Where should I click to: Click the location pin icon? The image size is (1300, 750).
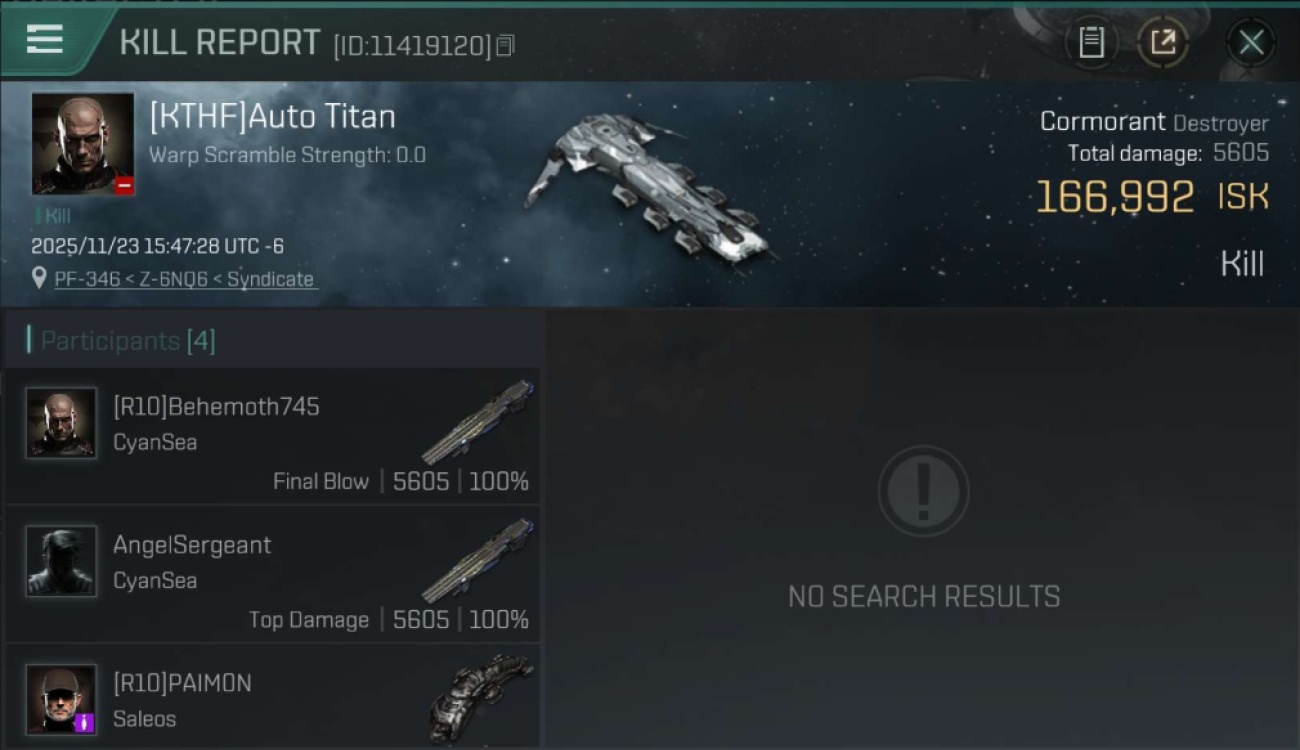coord(39,279)
